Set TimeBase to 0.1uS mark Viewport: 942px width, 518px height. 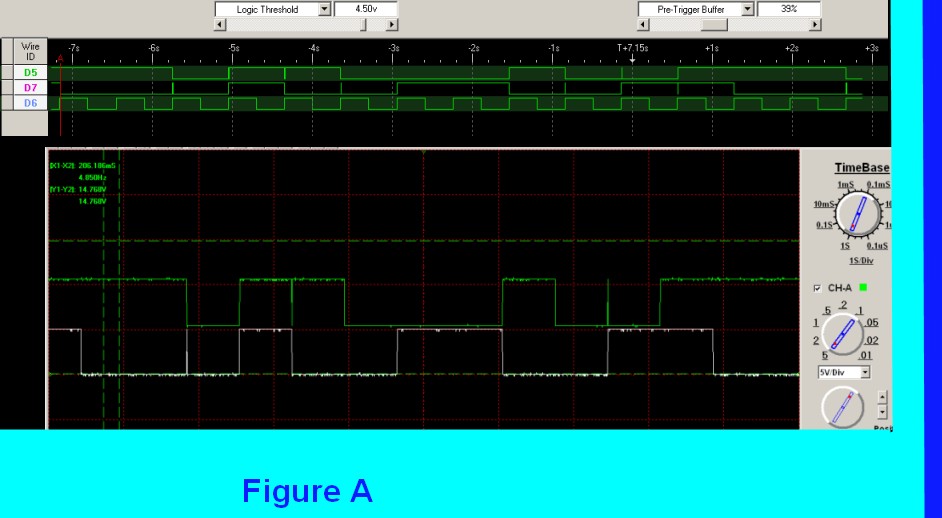pos(877,246)
